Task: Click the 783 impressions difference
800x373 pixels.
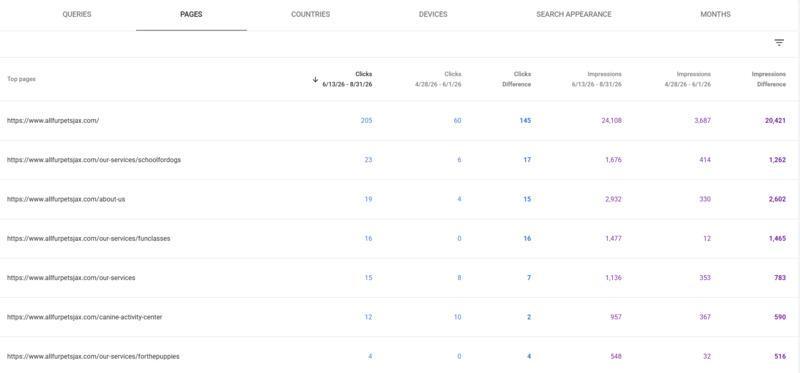Action: (780, 278)
